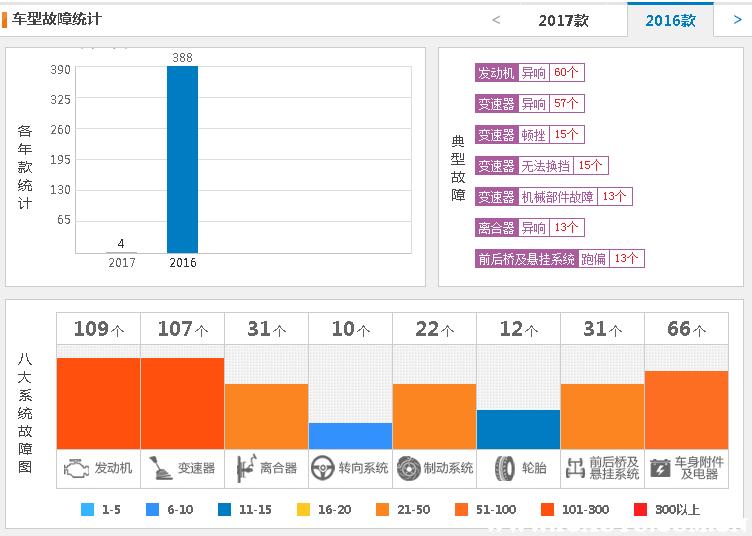Screen dimensions: 752x536
Task: Click the 车身附件及电器 category label
Action: click(x=699, y=468)
